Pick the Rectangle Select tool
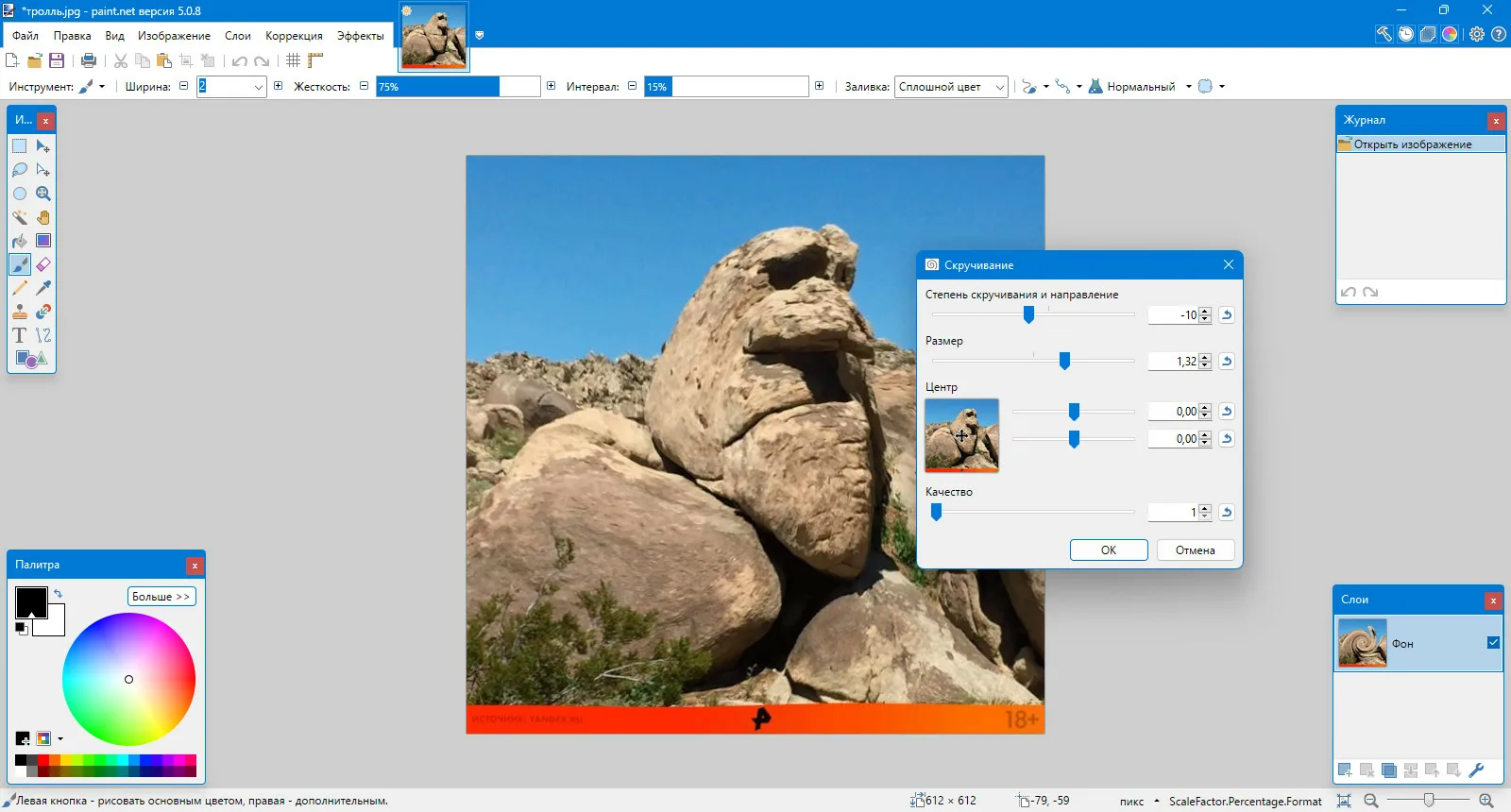Viewport: 1511px width, 812px height. 19,146
